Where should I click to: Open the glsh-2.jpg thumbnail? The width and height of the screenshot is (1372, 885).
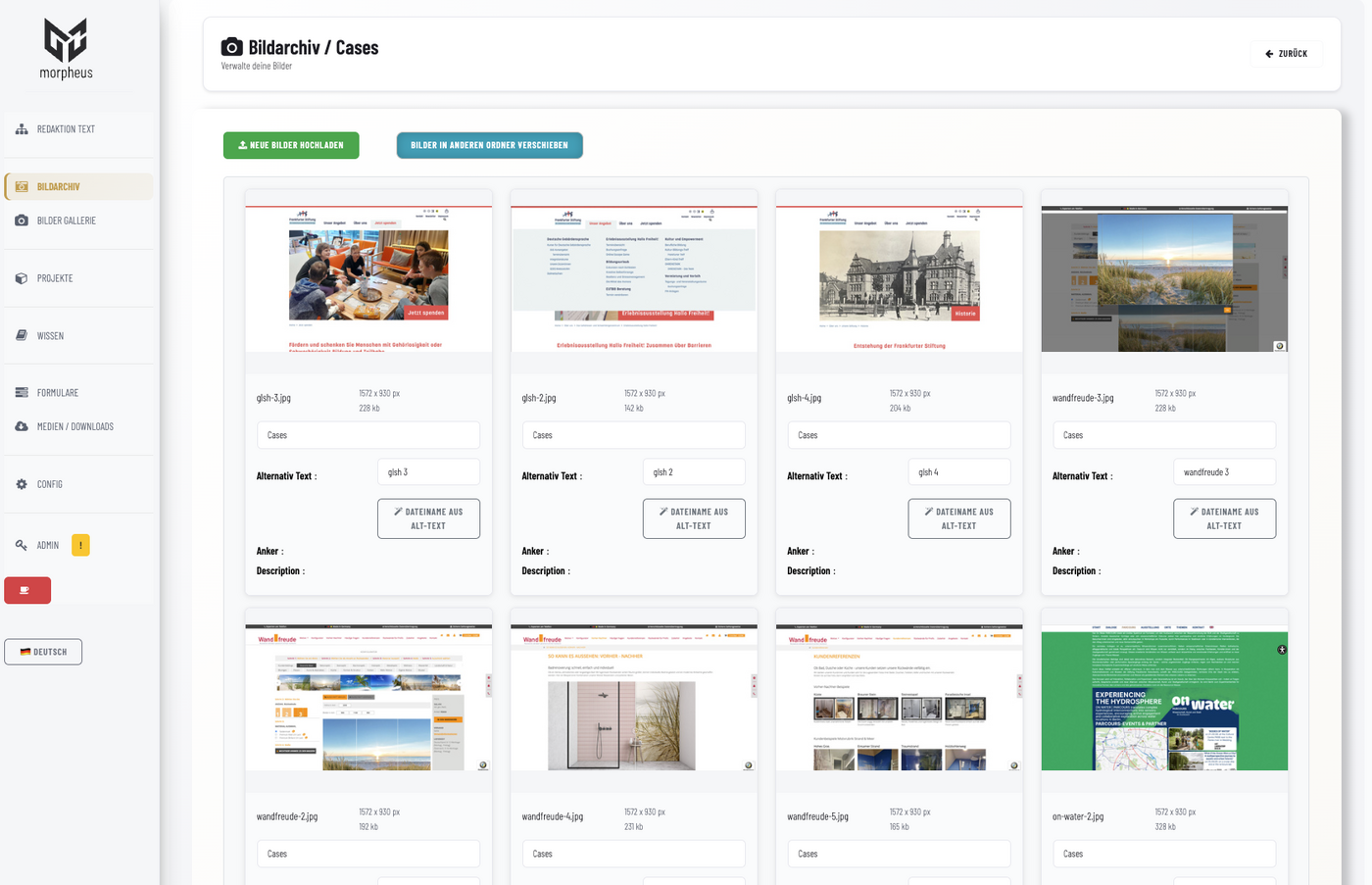click(x=634, y=278)
